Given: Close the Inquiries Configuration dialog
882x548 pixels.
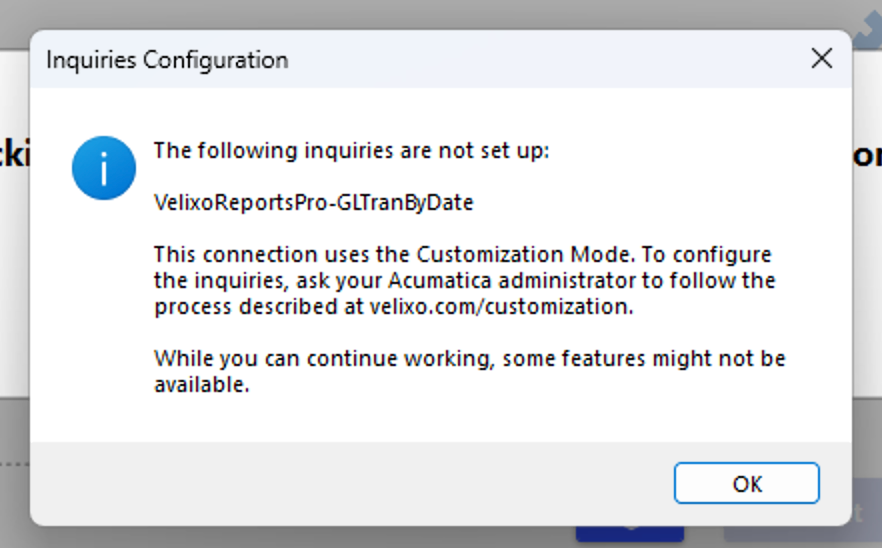Looking at the screenshot, I should tap(822, 58).
